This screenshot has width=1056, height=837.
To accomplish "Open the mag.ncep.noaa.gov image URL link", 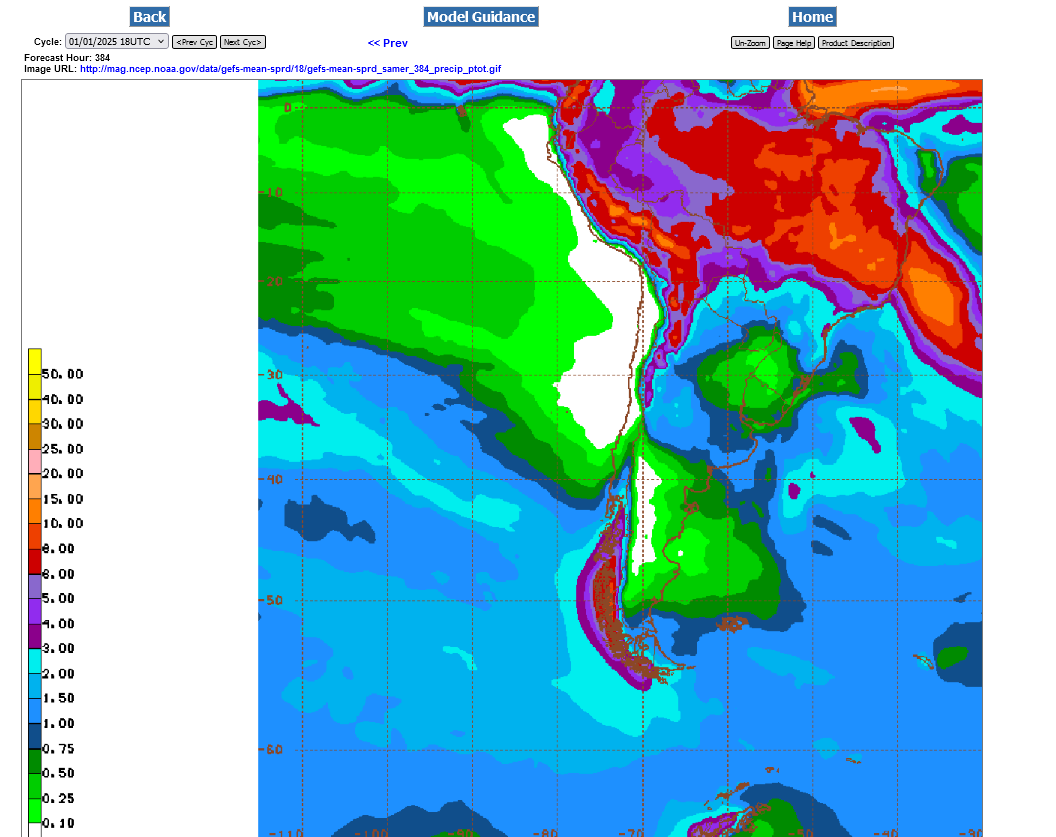I will (x=290, y=69).
